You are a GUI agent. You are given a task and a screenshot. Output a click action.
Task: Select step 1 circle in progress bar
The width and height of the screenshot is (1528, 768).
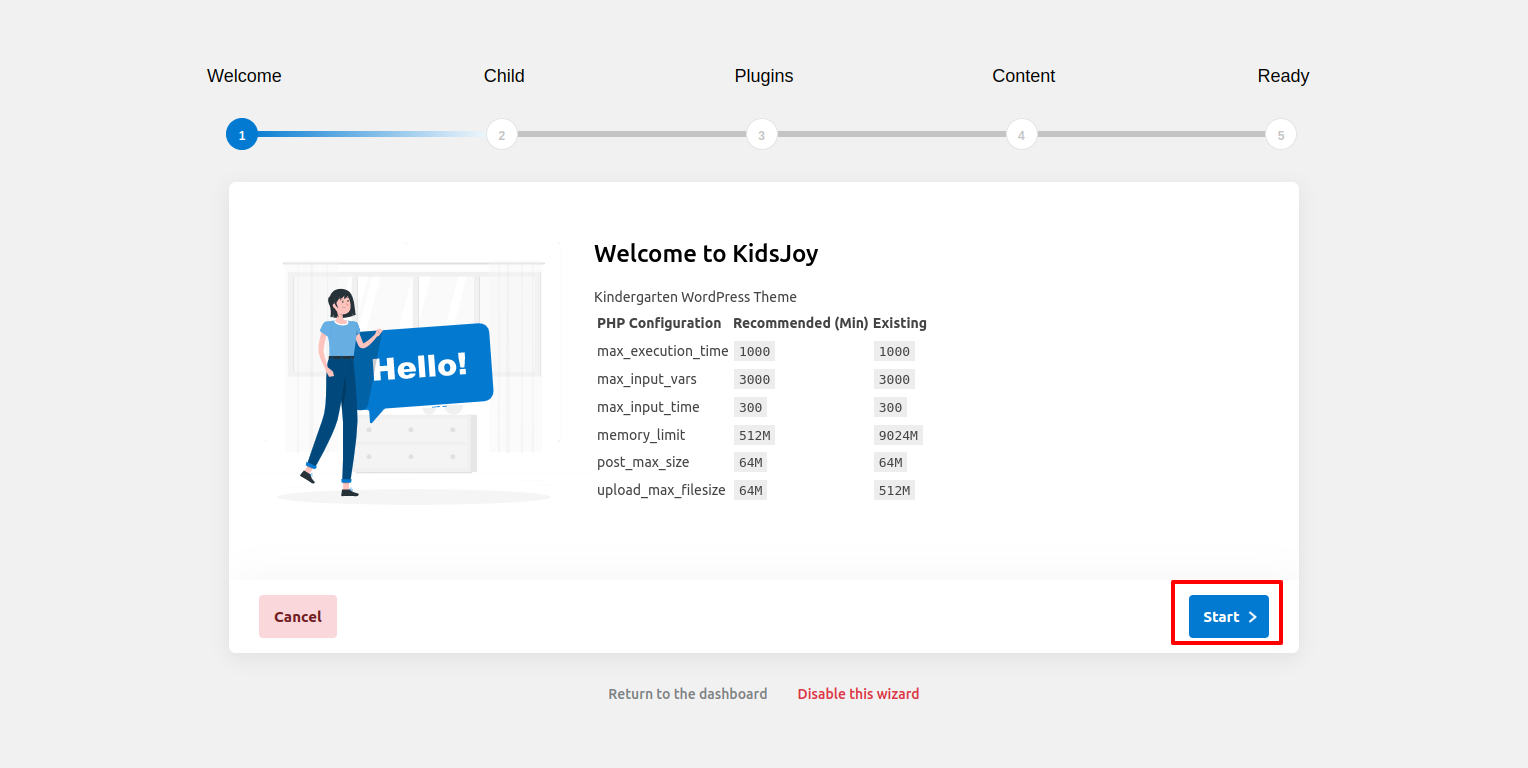click(242, 134)
